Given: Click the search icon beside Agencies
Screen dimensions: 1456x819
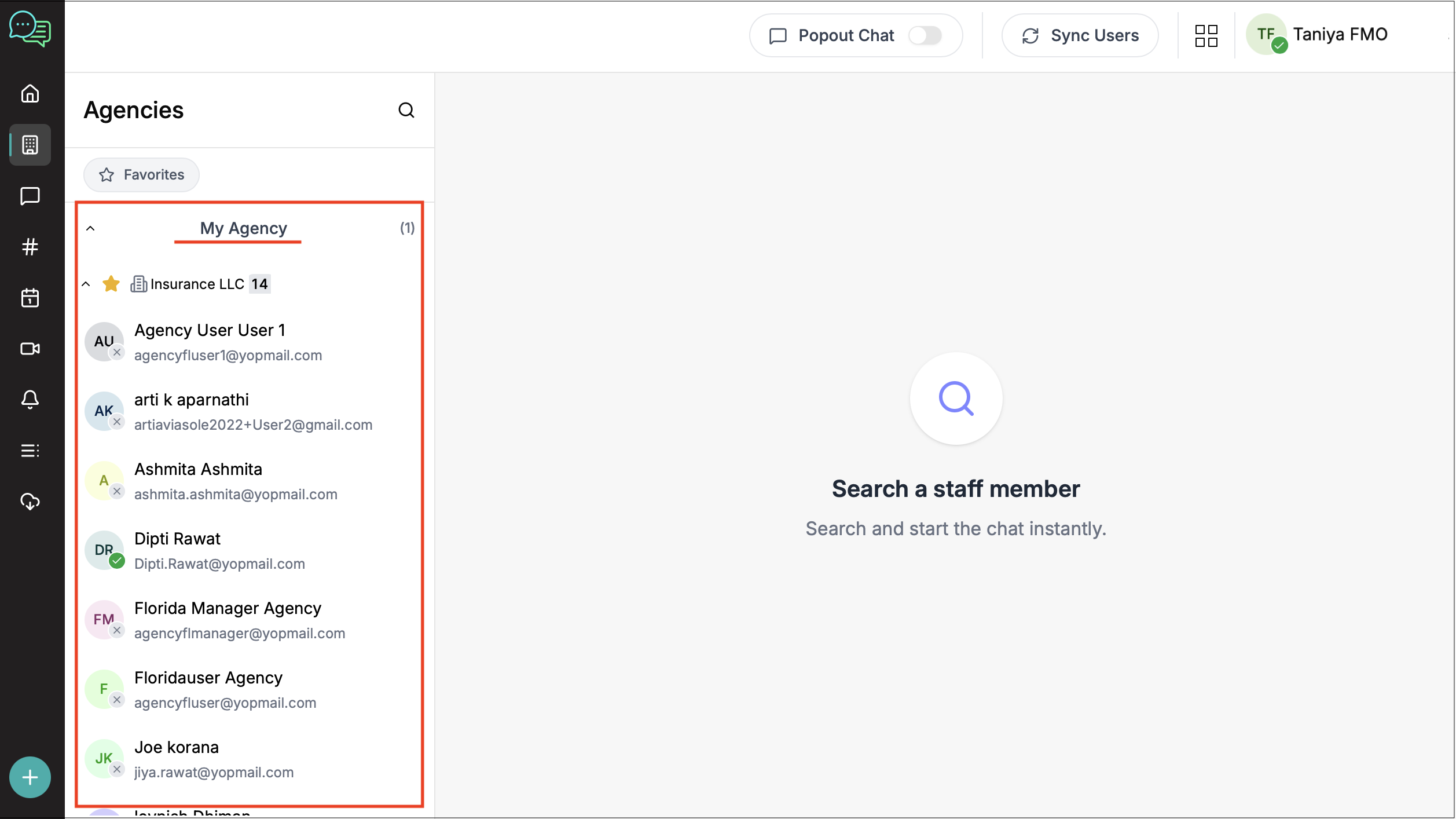Looking at the screenshot, I should pyautogui.click(x=406, y=110).
